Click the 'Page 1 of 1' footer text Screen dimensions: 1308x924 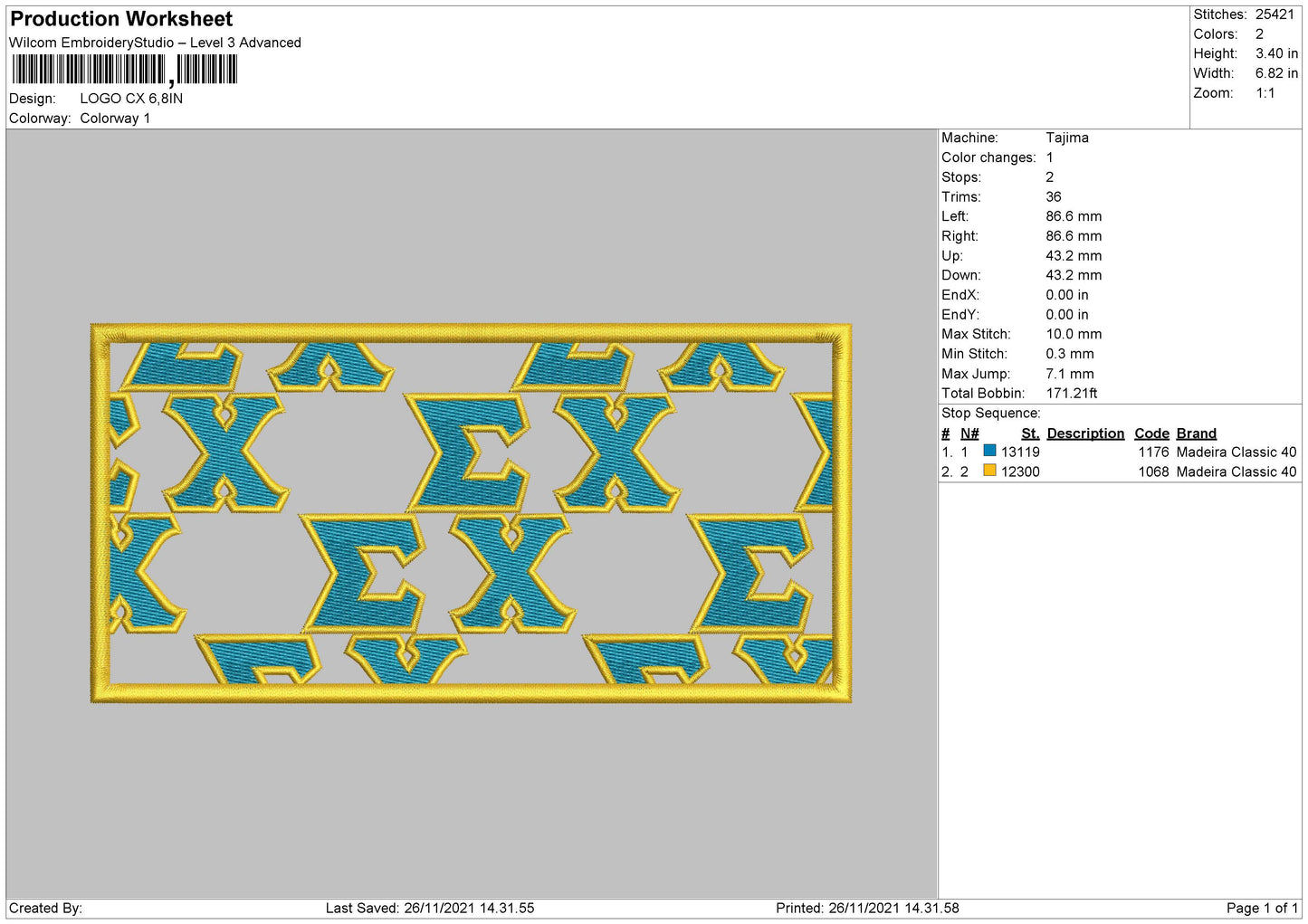[1262, 909]
